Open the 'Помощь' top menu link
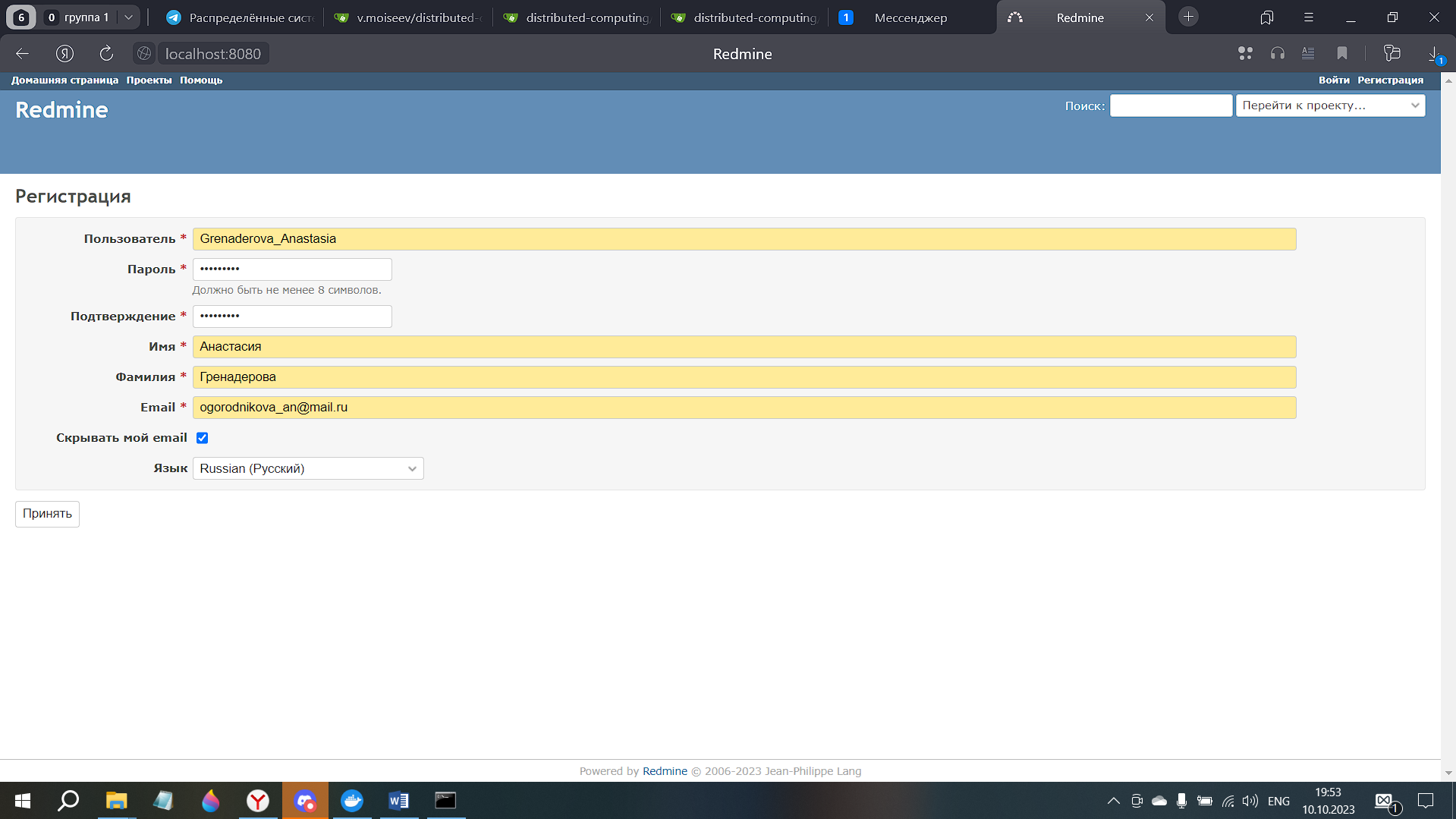The width and height of the screenshot is (1456, 819). click(201, 80)
